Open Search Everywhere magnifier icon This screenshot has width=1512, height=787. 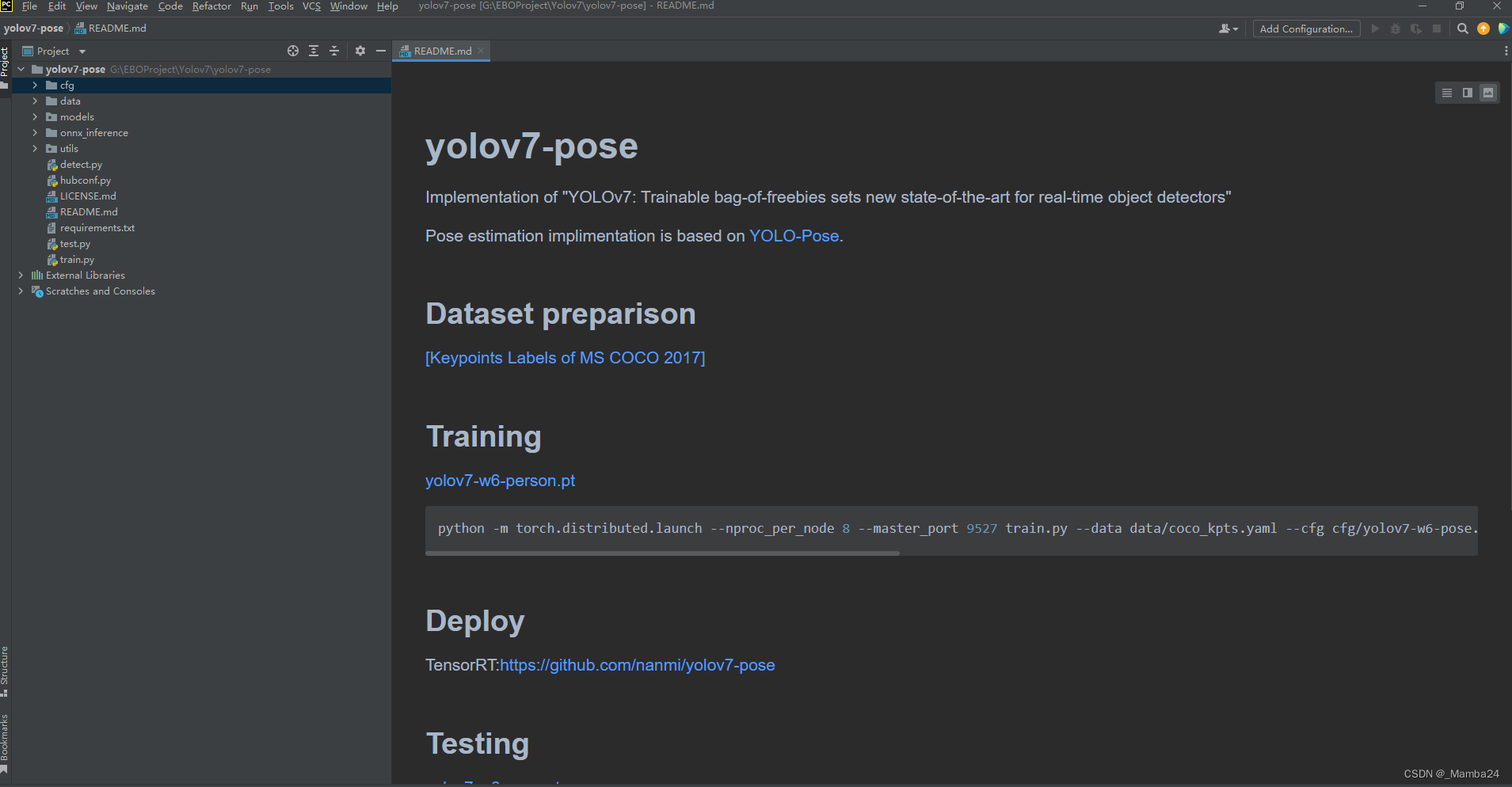1463,29
